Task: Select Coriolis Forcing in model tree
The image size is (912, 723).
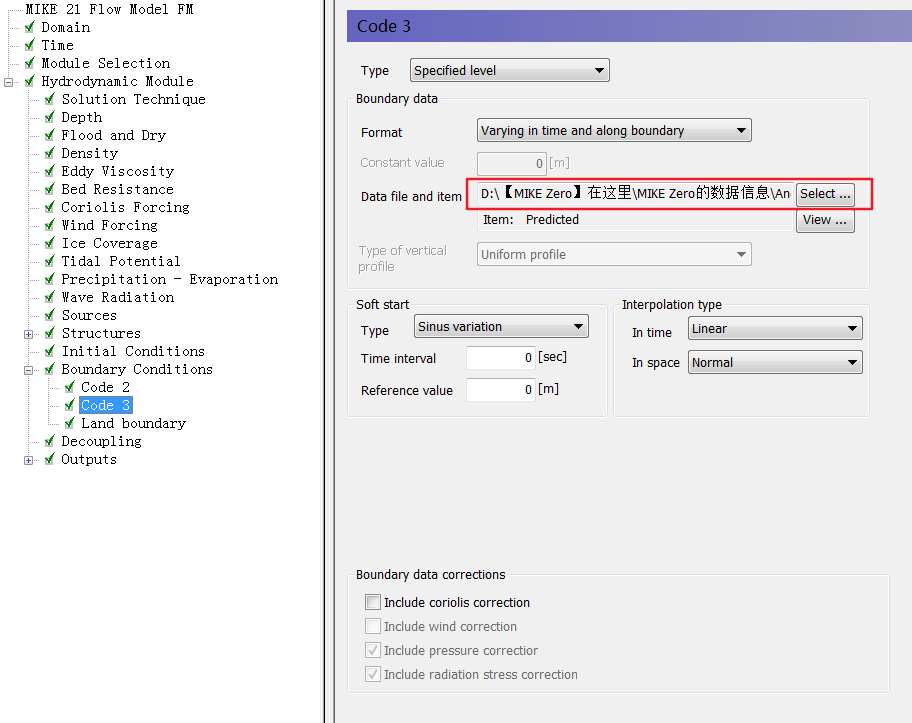Action: click(126, 207)
